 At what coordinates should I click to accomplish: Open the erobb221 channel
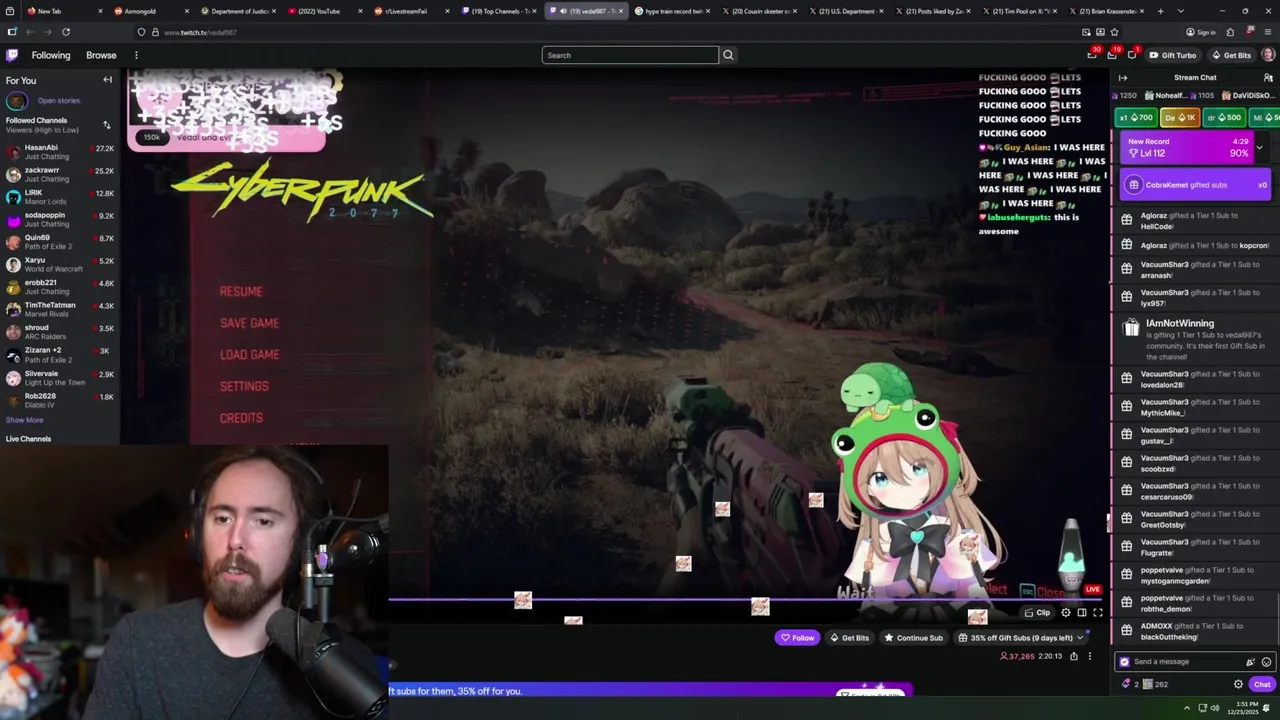(x=60, y=287)
